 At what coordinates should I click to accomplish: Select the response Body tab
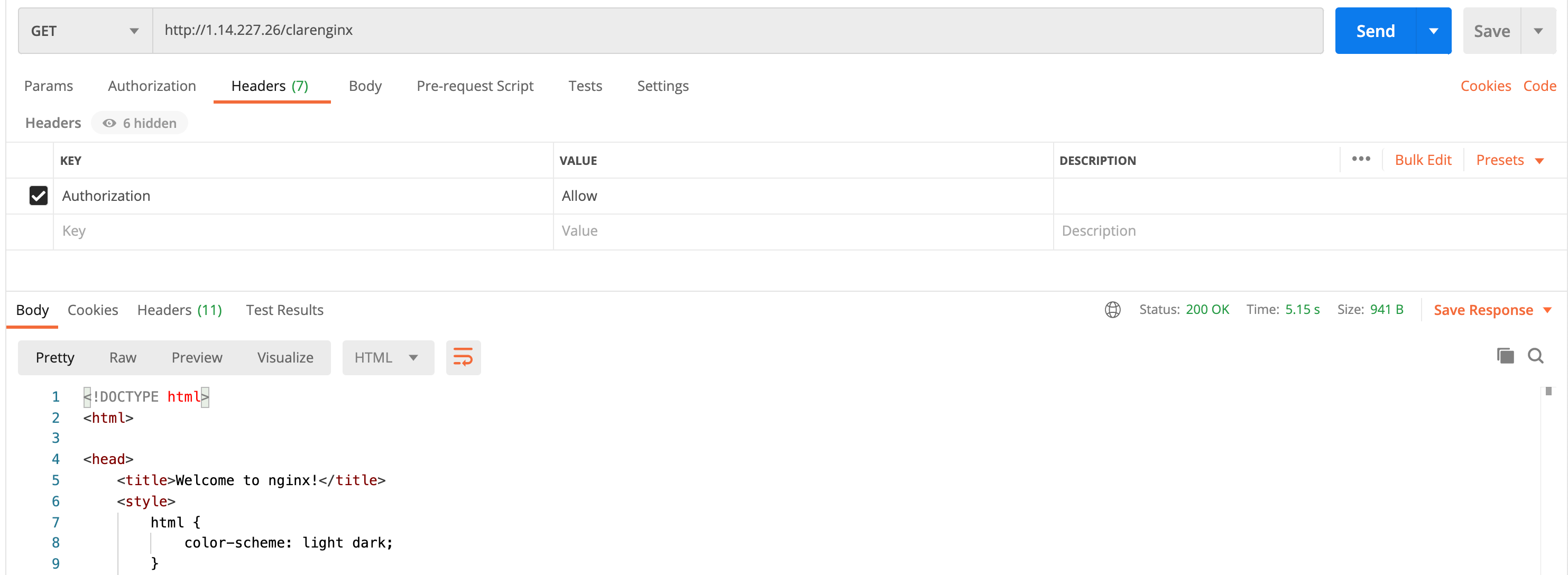[32, 310]
